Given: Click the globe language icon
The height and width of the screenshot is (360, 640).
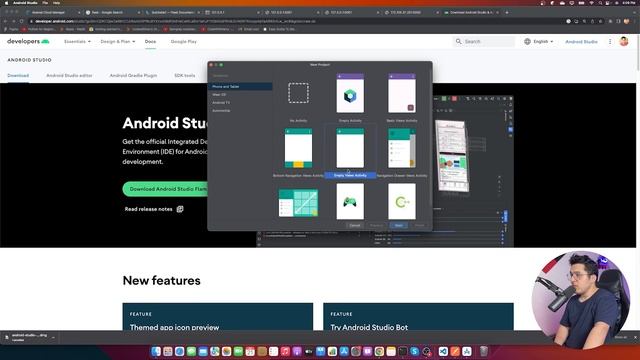Looking at the screenshot, I should point(527,42).
